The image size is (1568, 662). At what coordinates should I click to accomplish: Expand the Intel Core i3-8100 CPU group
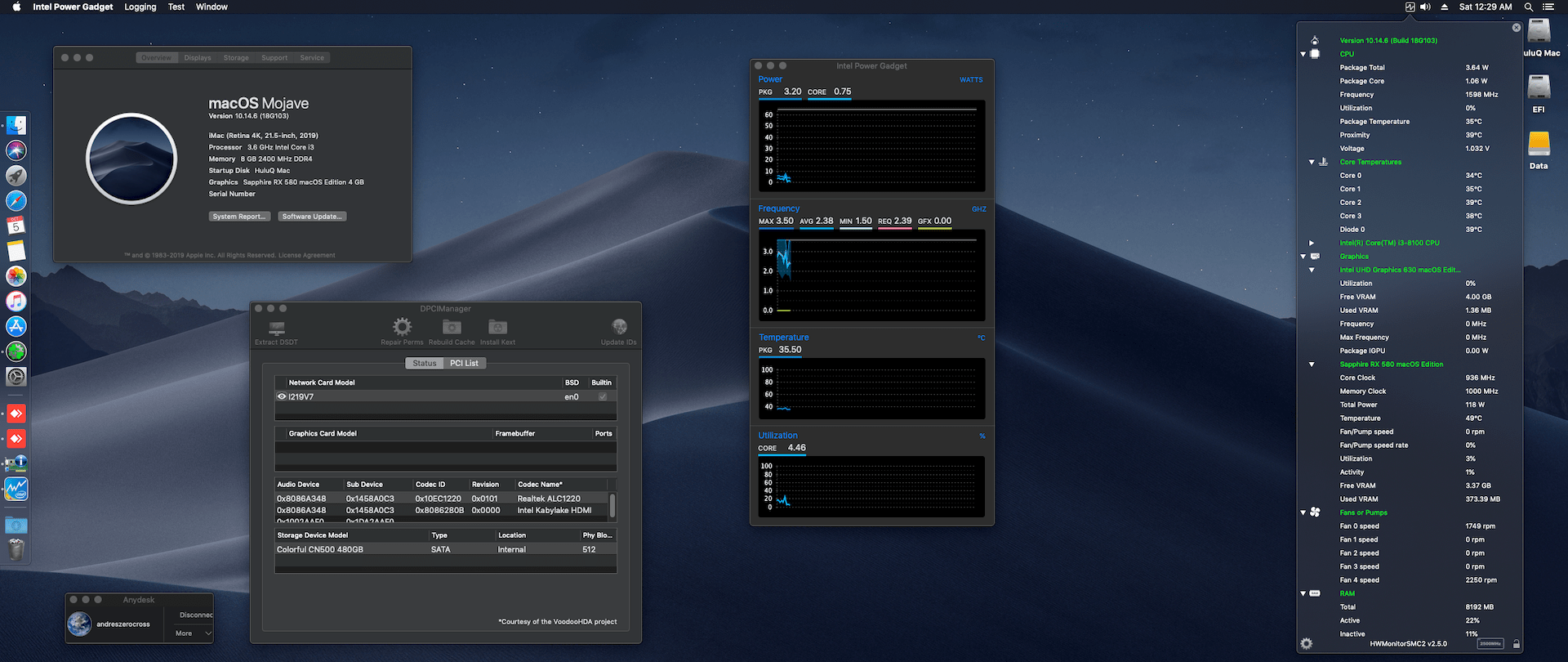tap(1312, 243)
